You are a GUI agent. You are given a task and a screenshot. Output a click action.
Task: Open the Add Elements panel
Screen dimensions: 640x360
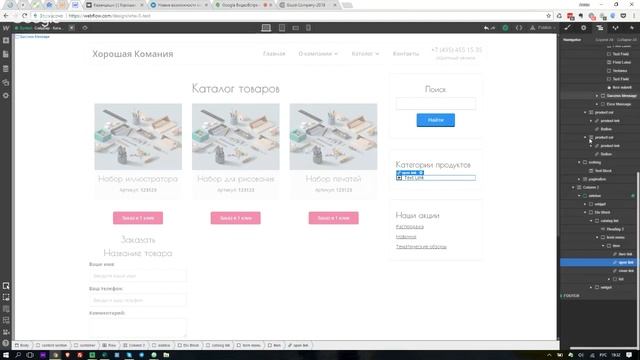(6, 41)
